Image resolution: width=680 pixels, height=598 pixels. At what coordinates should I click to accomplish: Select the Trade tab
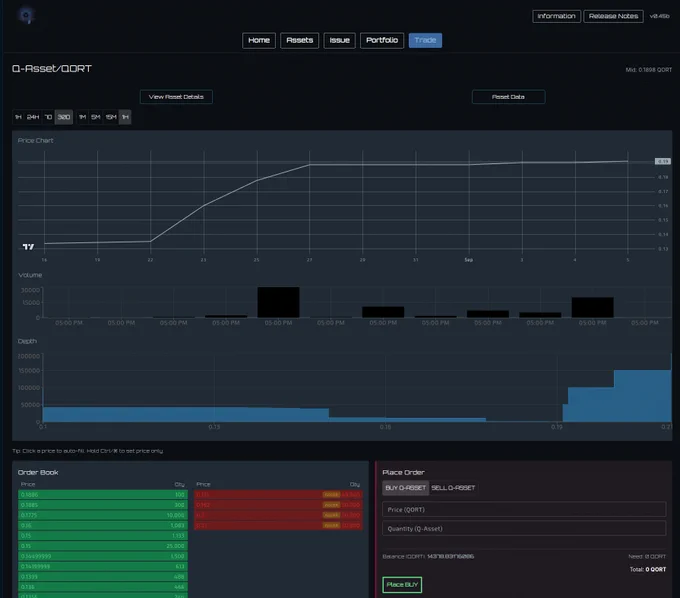click(425, 40)
